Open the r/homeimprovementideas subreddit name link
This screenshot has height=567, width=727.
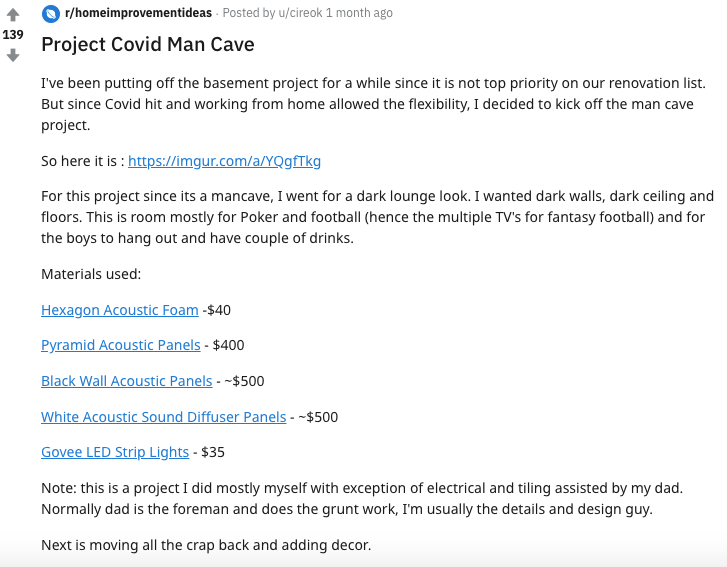[138, 13]
